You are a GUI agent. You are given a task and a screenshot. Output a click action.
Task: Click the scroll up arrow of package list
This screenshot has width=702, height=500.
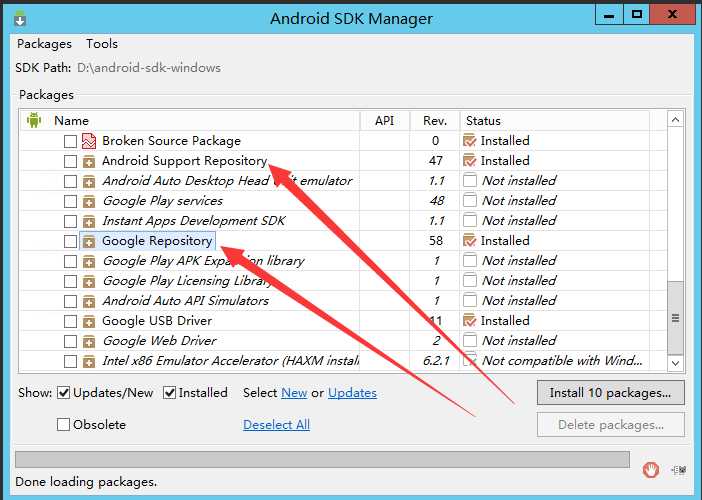click(675, 120)
